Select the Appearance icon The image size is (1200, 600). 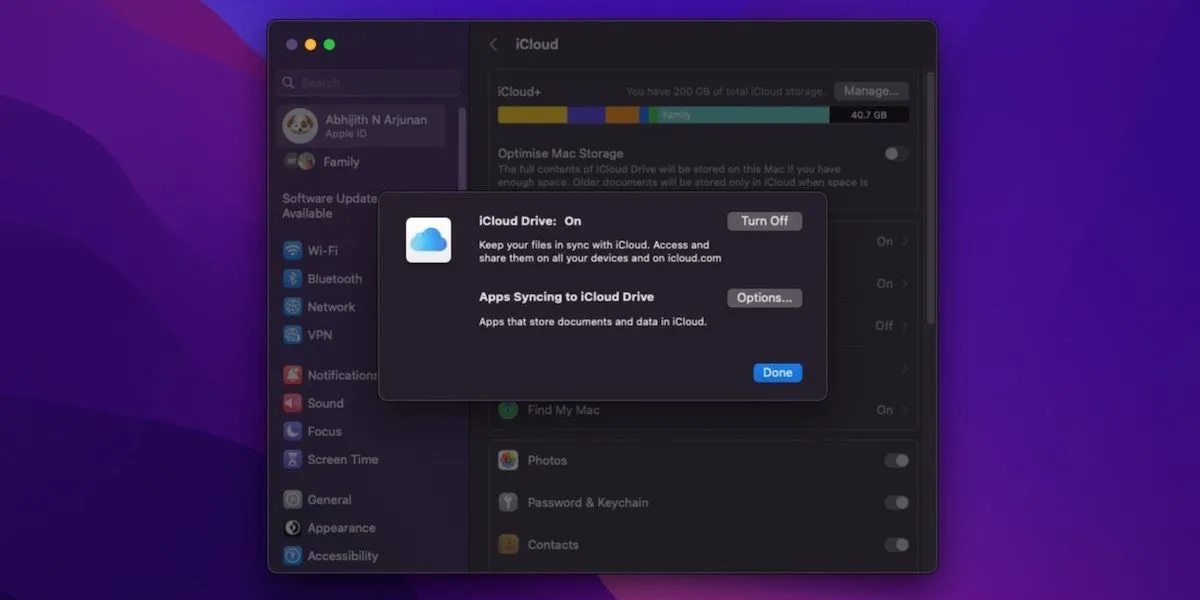292,527
